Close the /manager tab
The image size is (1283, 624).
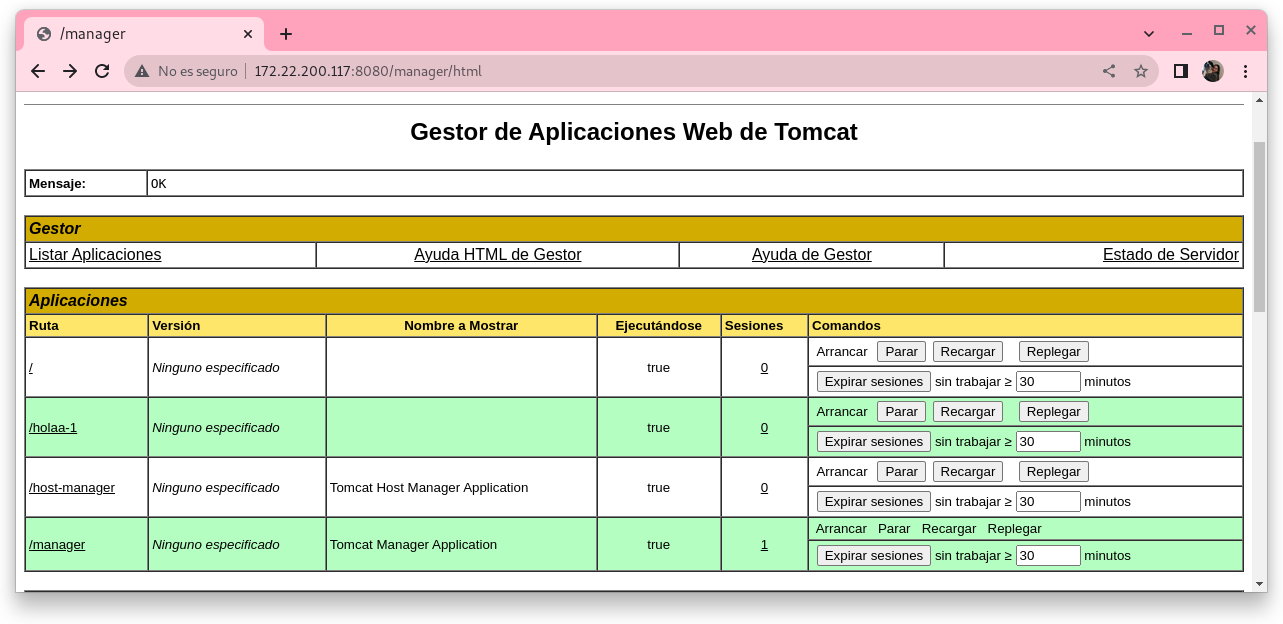coord(248,34)
